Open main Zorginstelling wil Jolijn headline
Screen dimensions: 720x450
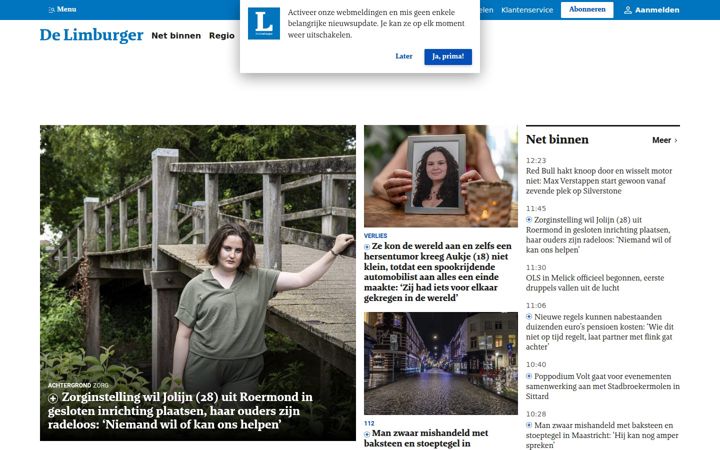[x=180, y=411]
